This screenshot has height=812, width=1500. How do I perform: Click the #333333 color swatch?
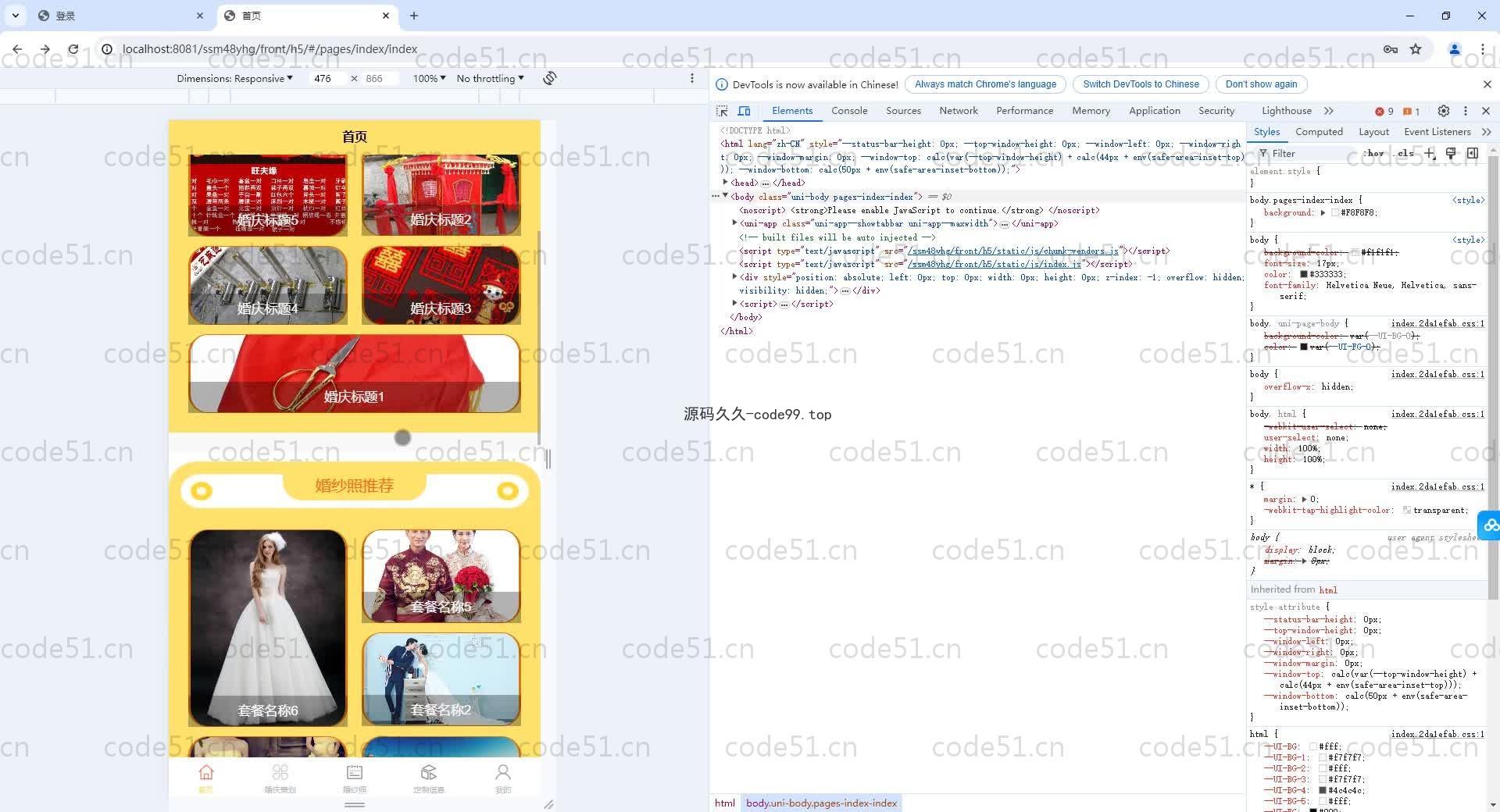click(1304, 274)
